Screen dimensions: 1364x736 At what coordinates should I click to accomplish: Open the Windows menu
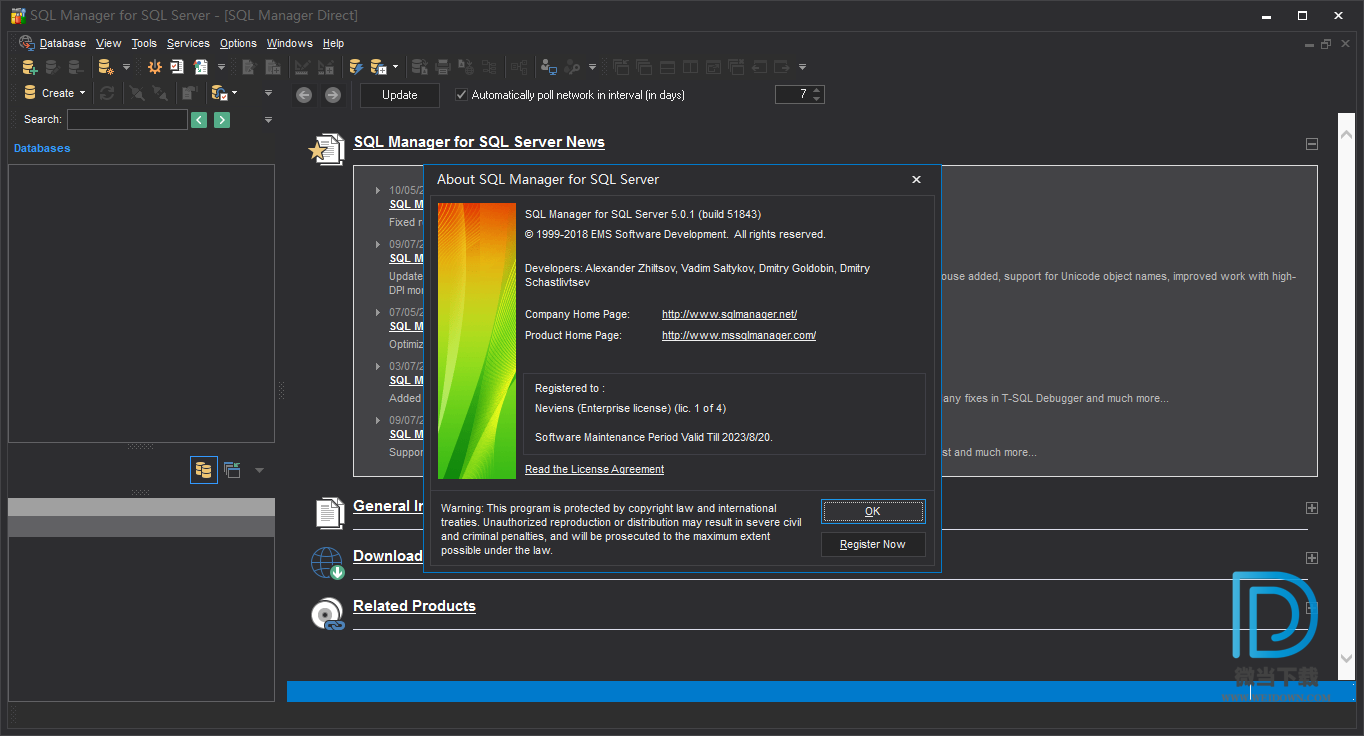(x=289, y=43)
